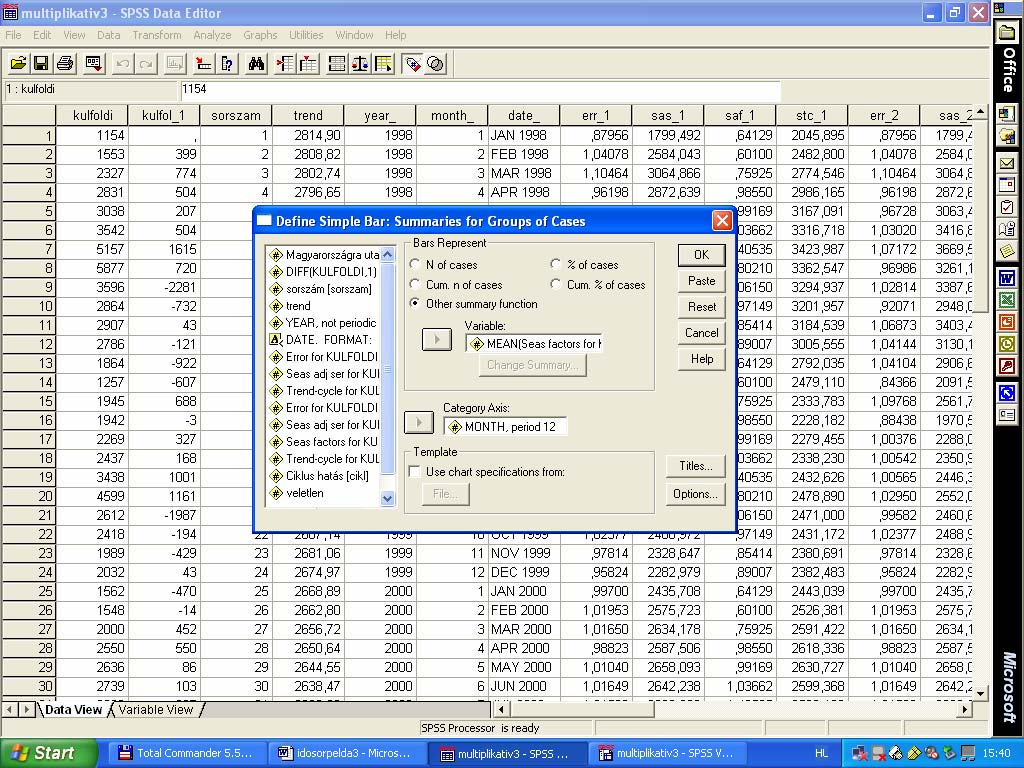
Task: Click the New Task clipboard icon in Office bar
Action: [1007, 207]
